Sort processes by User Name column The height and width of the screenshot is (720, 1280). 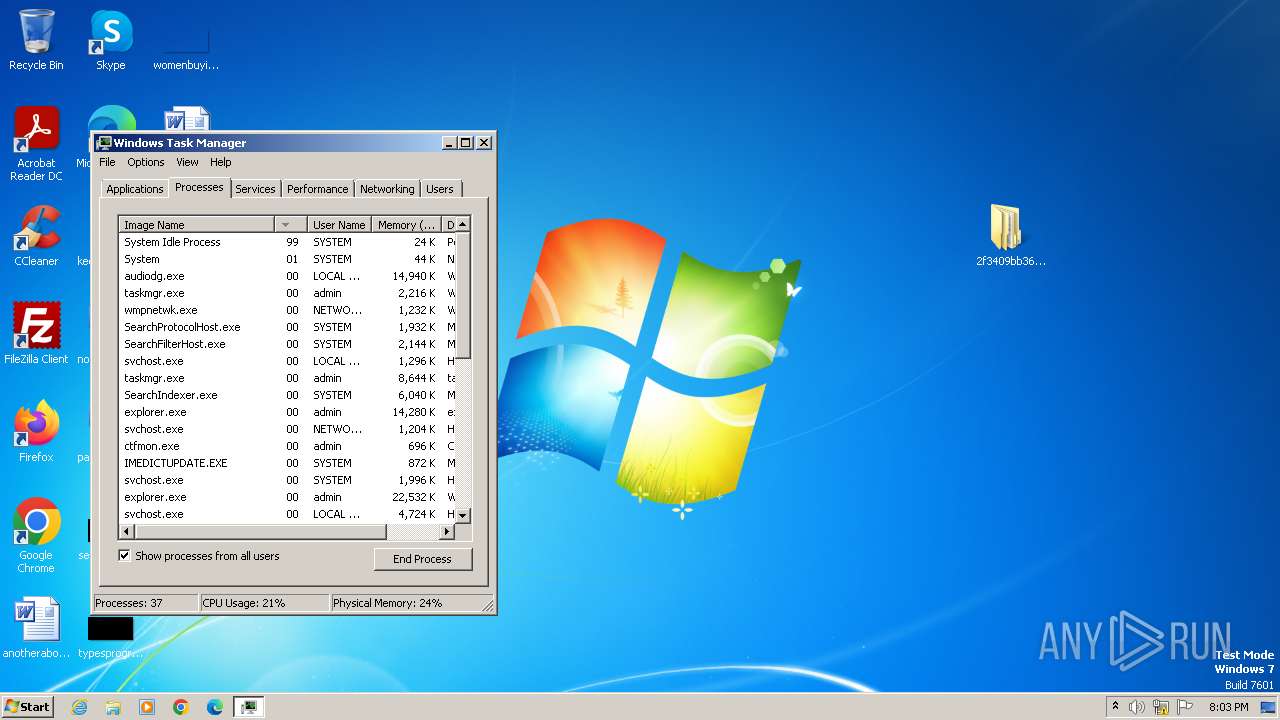(338, 225)
